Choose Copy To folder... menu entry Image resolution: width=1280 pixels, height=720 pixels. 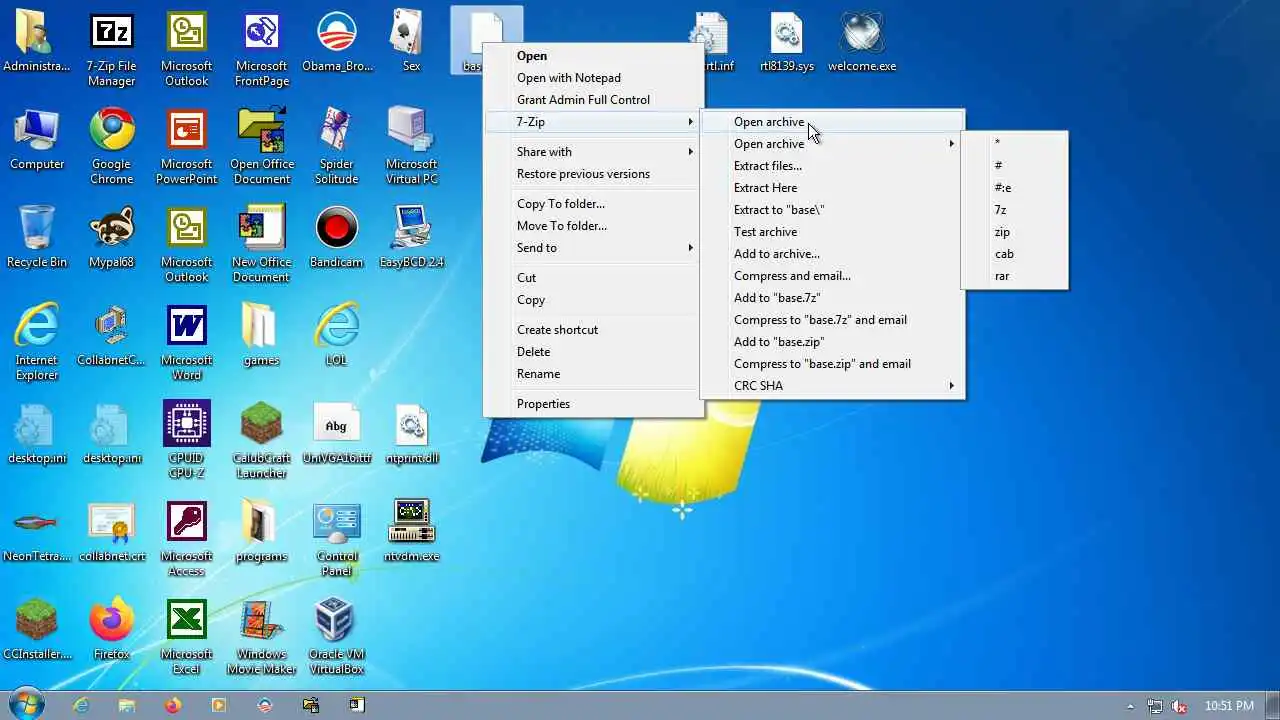(593, 204)
